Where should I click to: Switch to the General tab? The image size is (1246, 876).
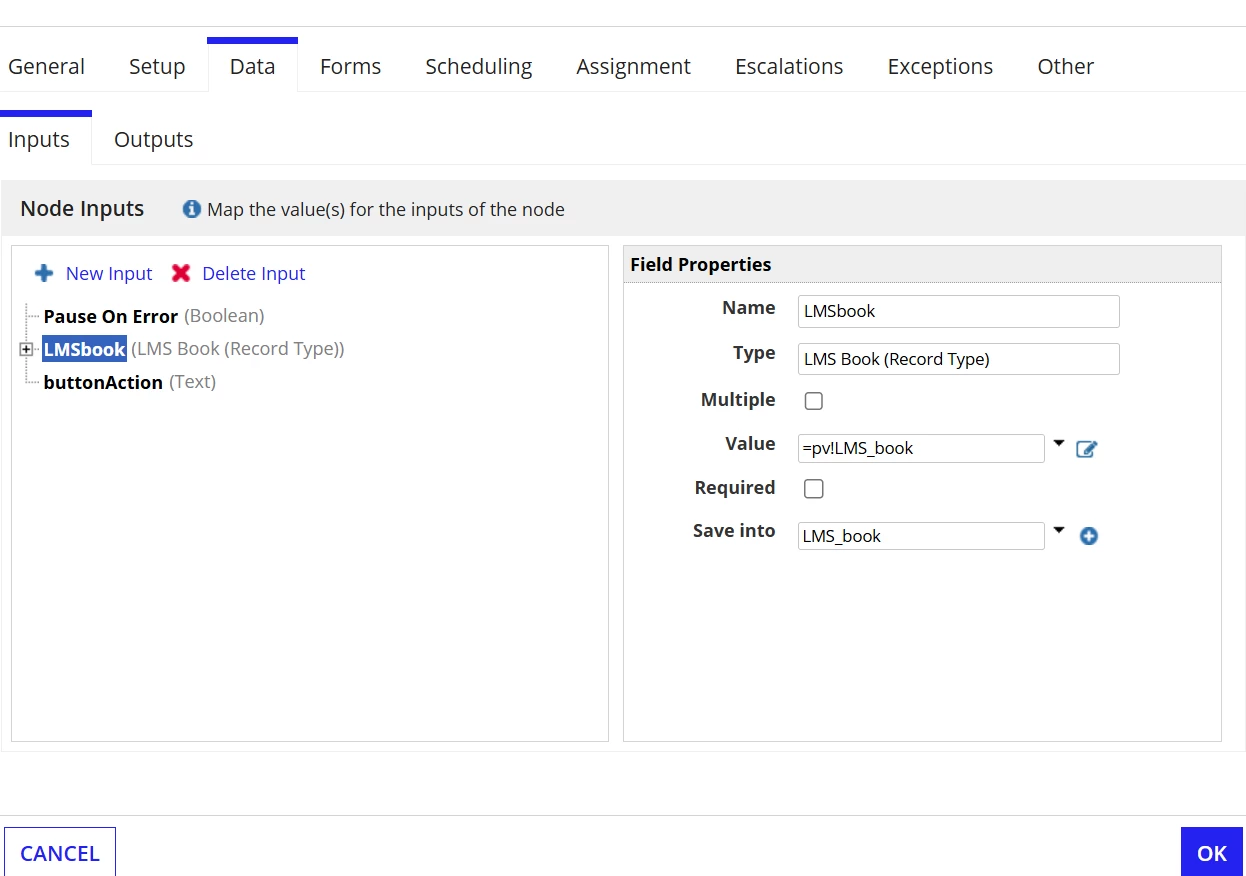click(x=47, y=67)
